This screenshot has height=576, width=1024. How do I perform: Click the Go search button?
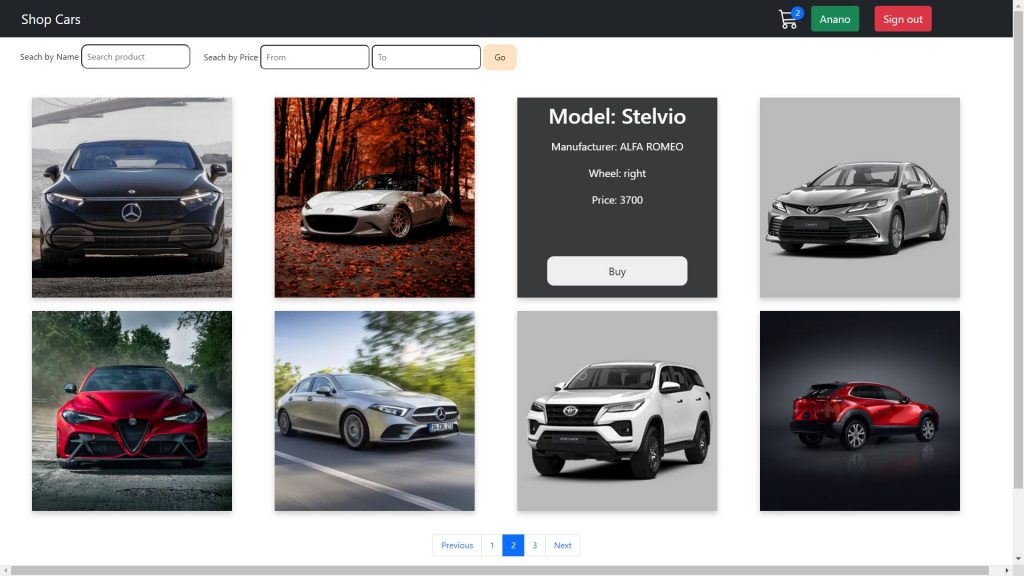(500, 57)
